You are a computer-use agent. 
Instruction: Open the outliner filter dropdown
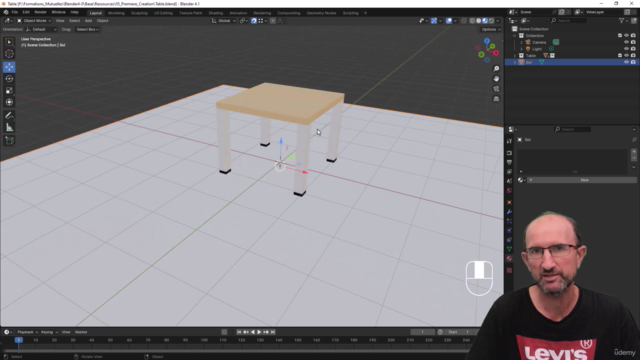[x=623, y=20]
